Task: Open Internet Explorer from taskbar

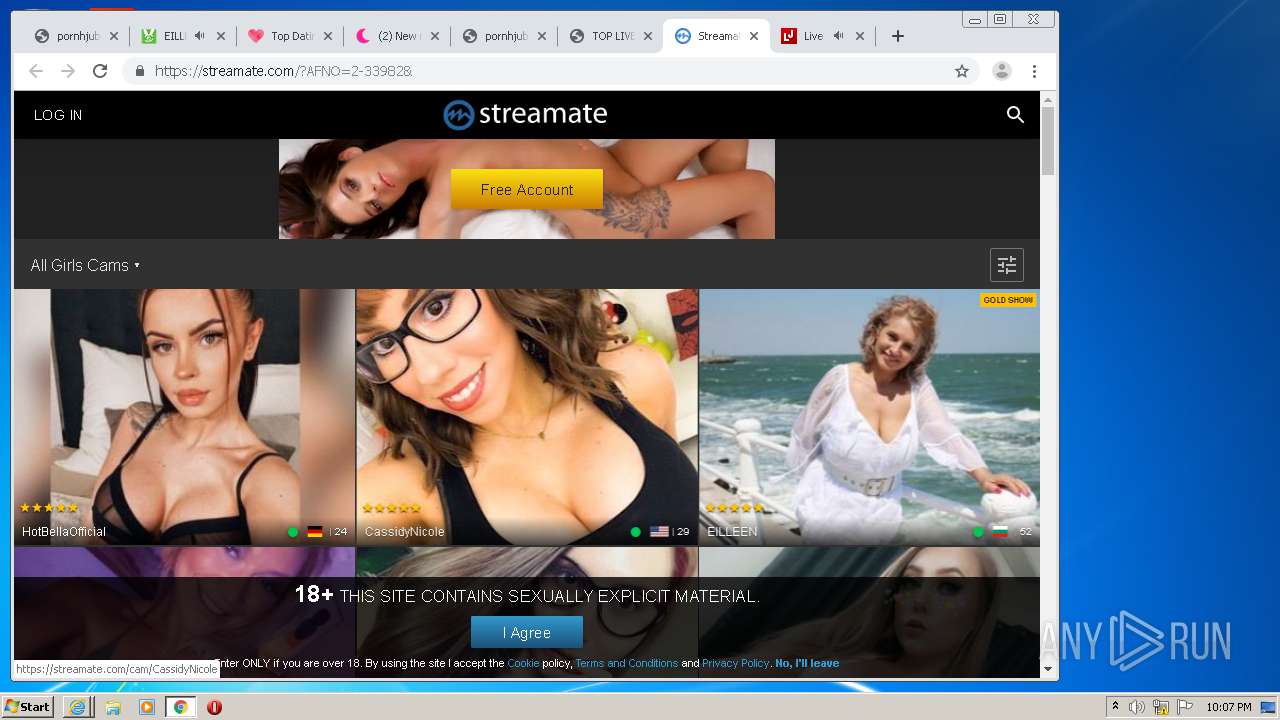Action: [x=77, y=707]
